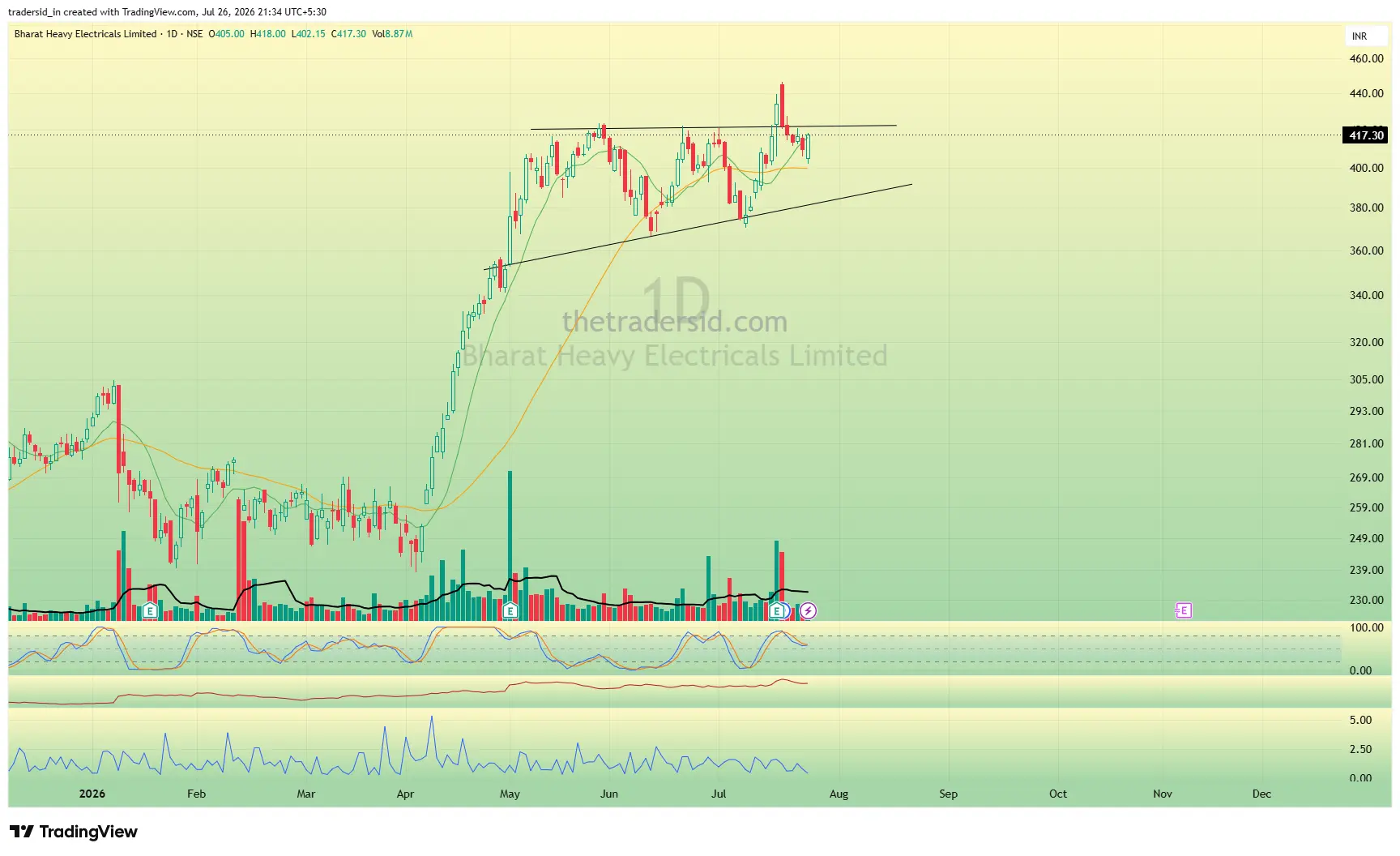Click the low value L402.15
This screenshot has height=856, width=1400.
(x=309, y=34)
